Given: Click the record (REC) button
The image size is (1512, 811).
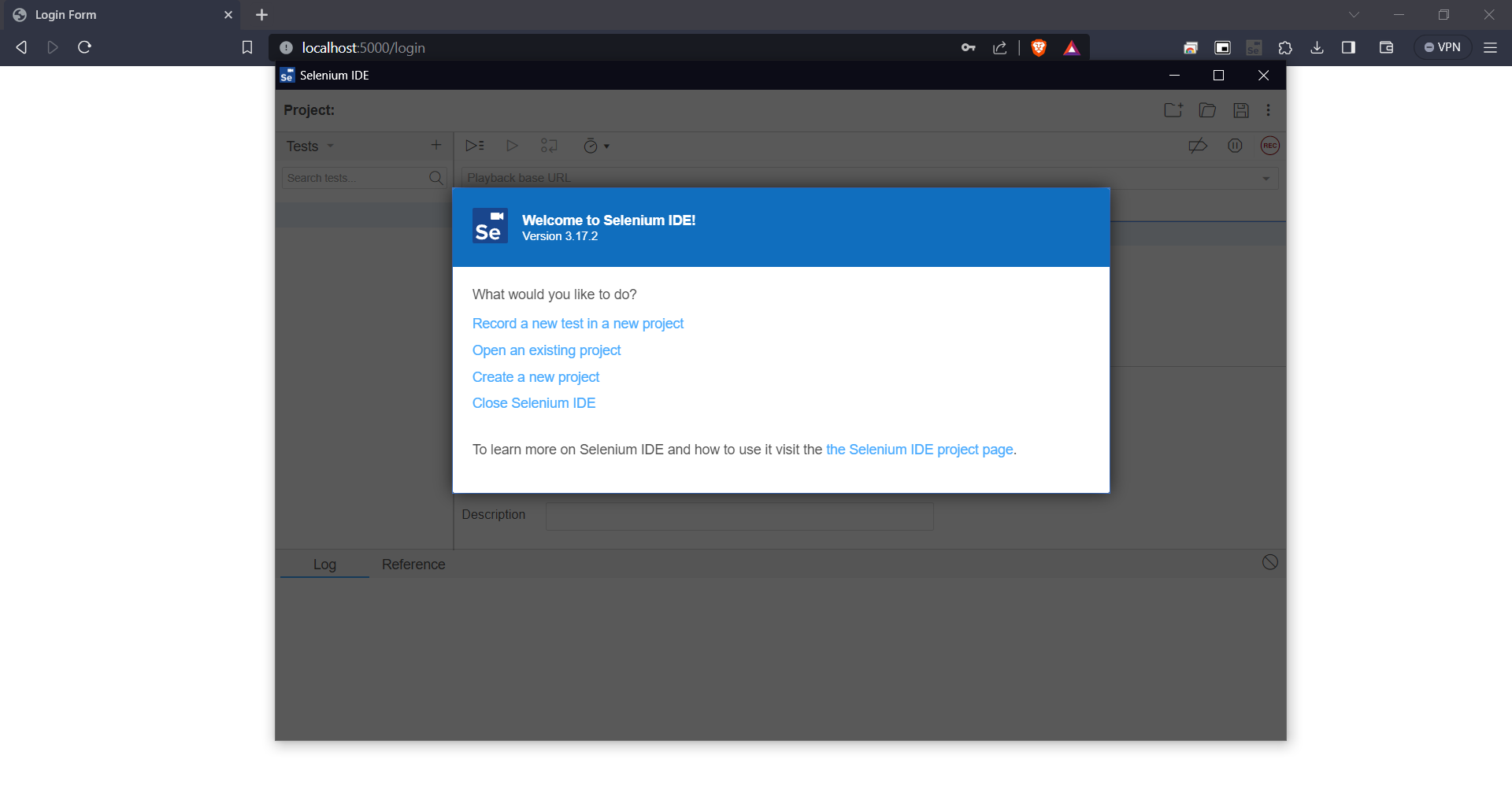Looking at the screenshot, I should point(1269,146).
